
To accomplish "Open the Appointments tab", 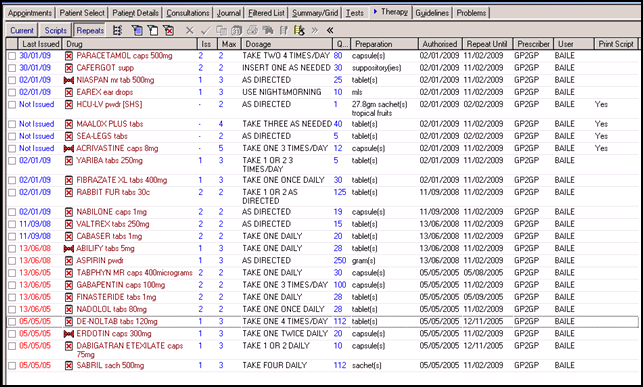I will [30, 13].
